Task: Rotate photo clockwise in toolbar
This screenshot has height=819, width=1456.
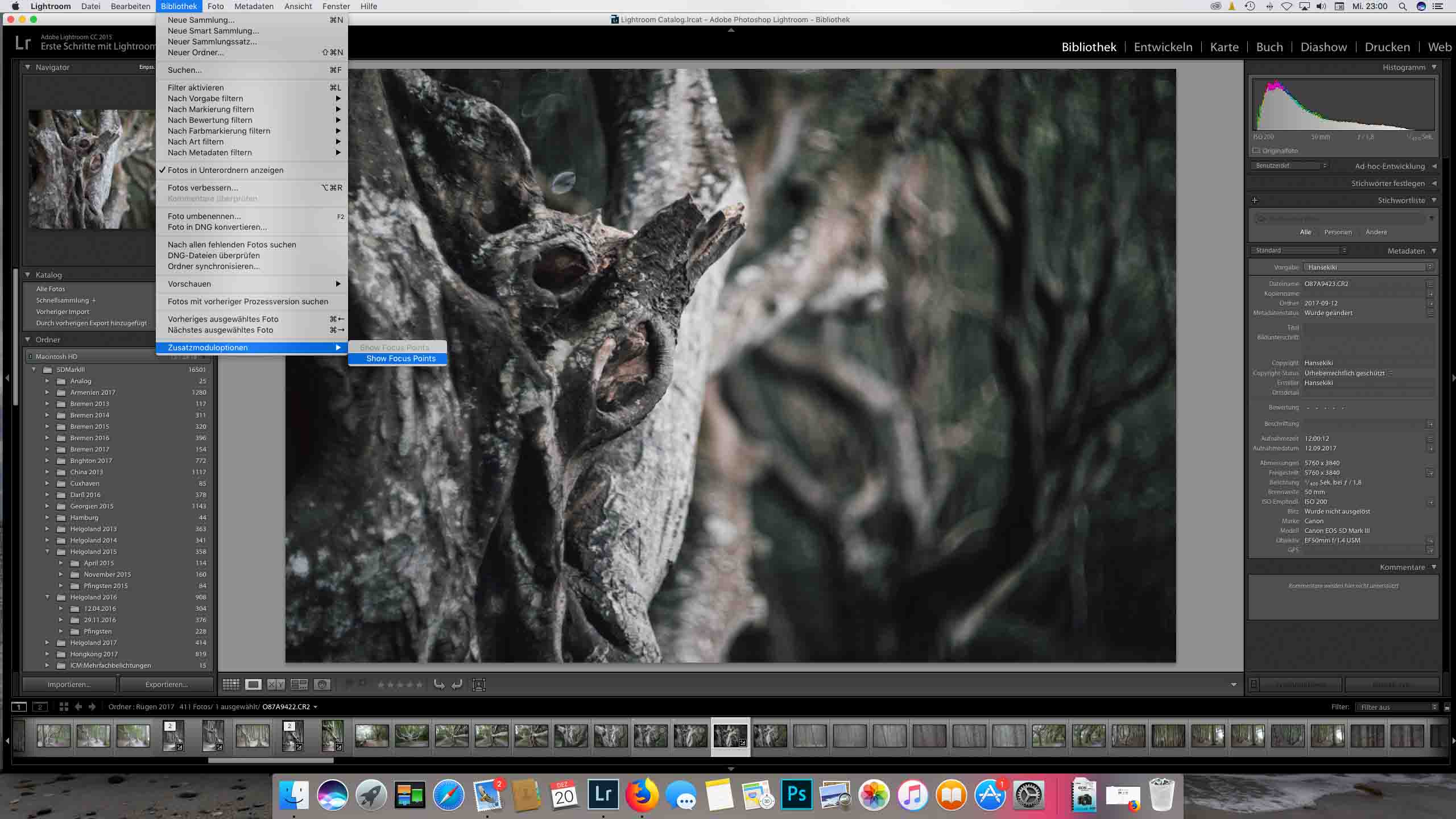Action: point(457,684)
